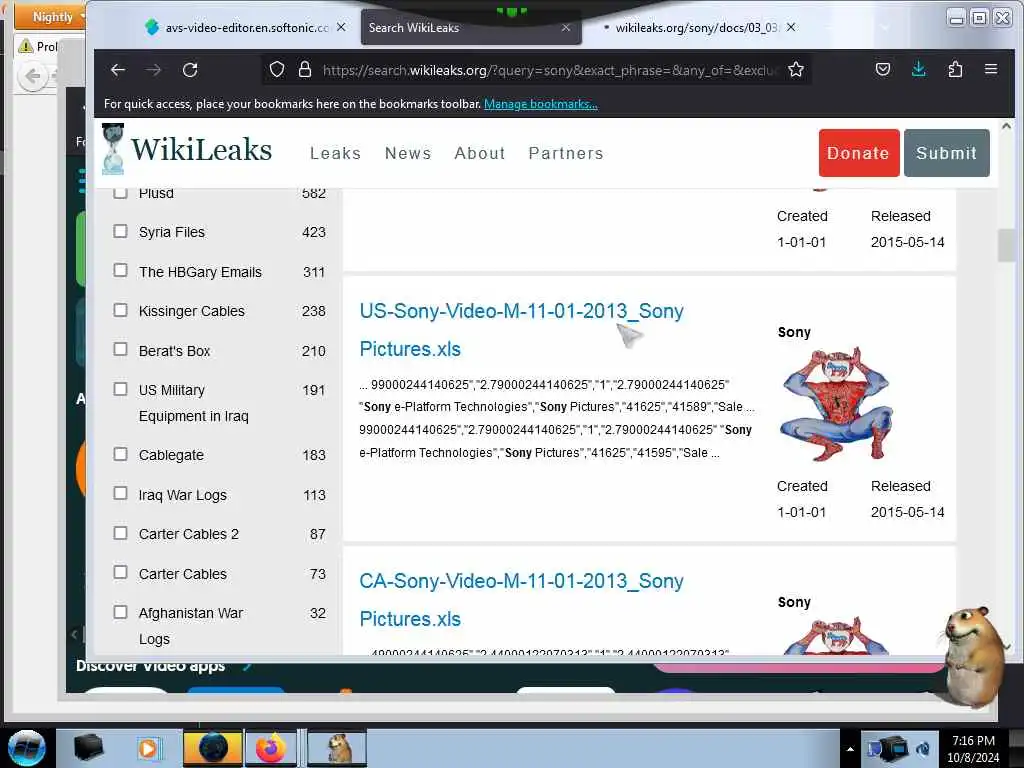Click the volume tray icon

(923, 749)
